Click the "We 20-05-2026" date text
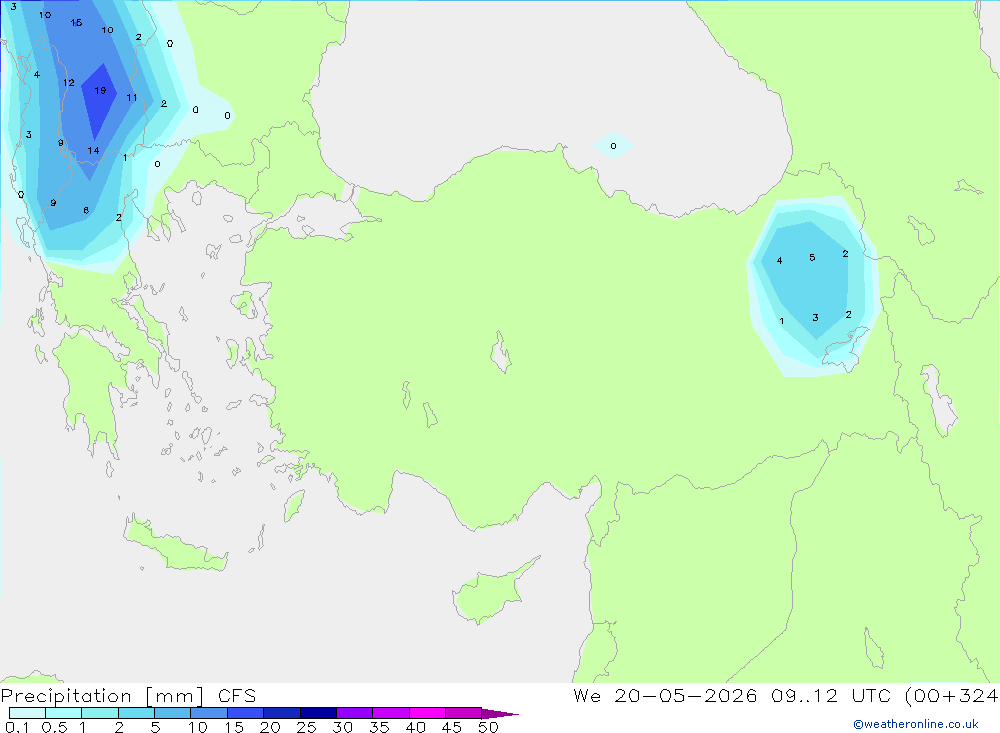Image resolution: width=1000 pixels, height=733 pixels. (665, 696)
